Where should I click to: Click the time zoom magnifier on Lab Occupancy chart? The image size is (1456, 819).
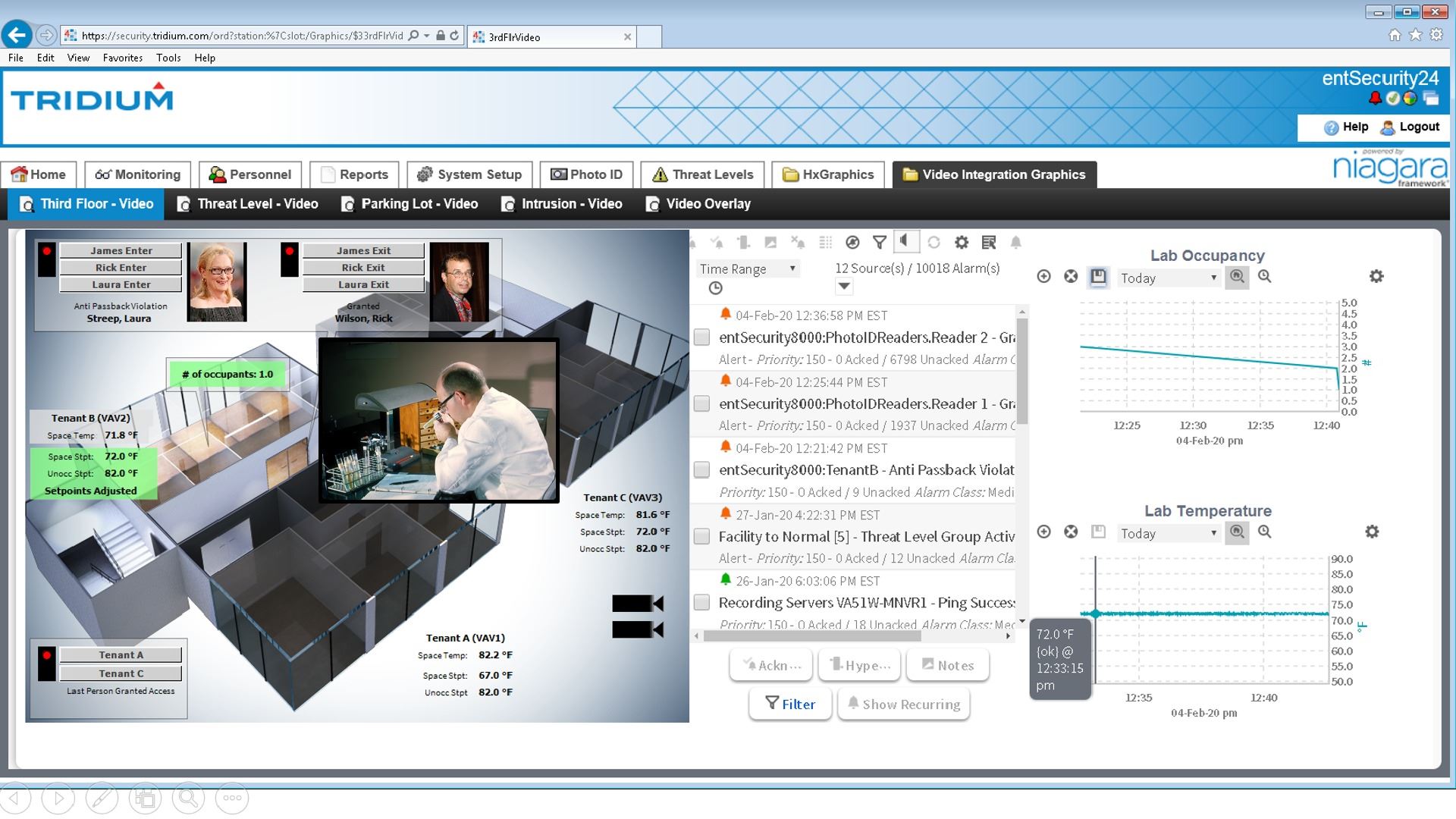[1265, 277]
